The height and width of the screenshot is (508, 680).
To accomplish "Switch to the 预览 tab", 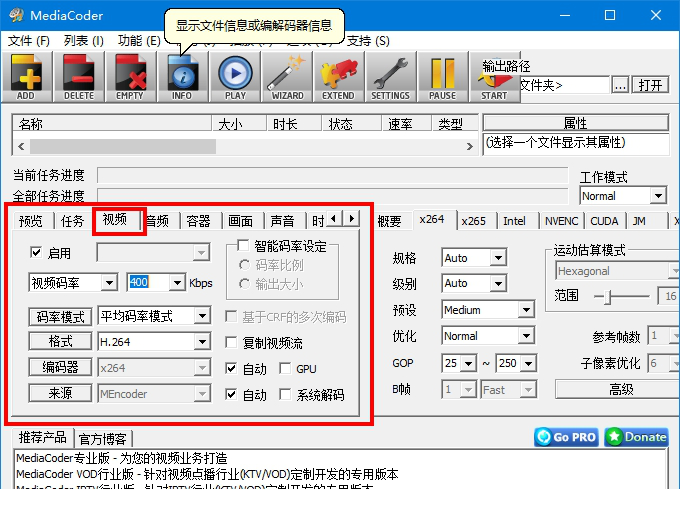I will [x=31, y=221].
